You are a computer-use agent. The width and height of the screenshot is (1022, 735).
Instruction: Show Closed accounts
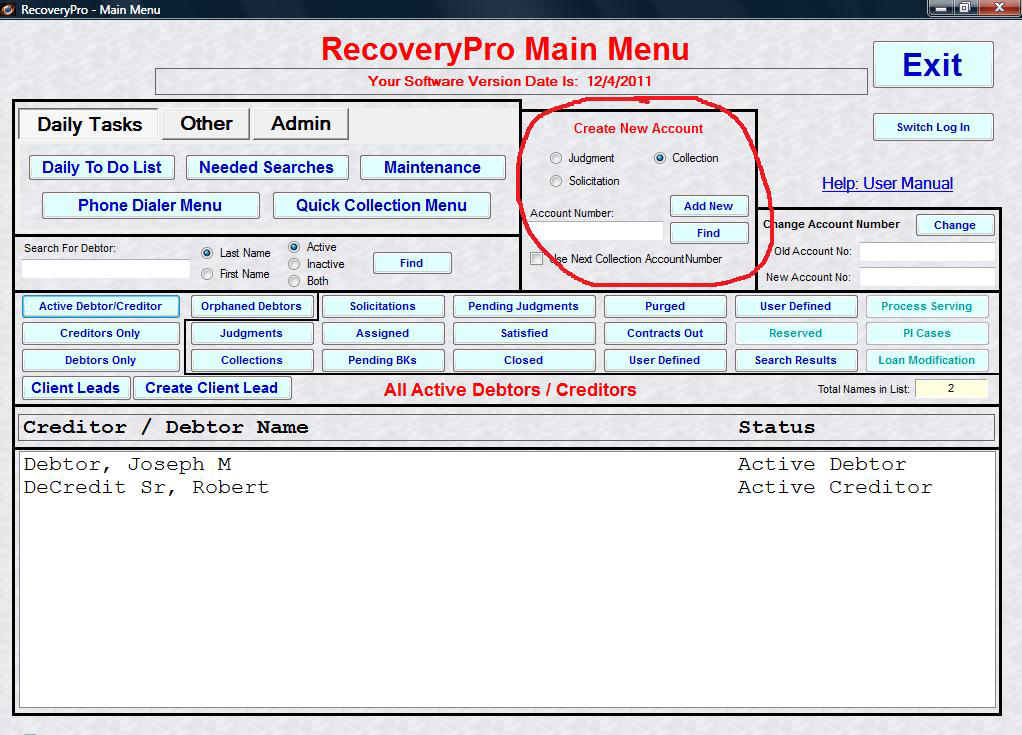tap(523, 360)
